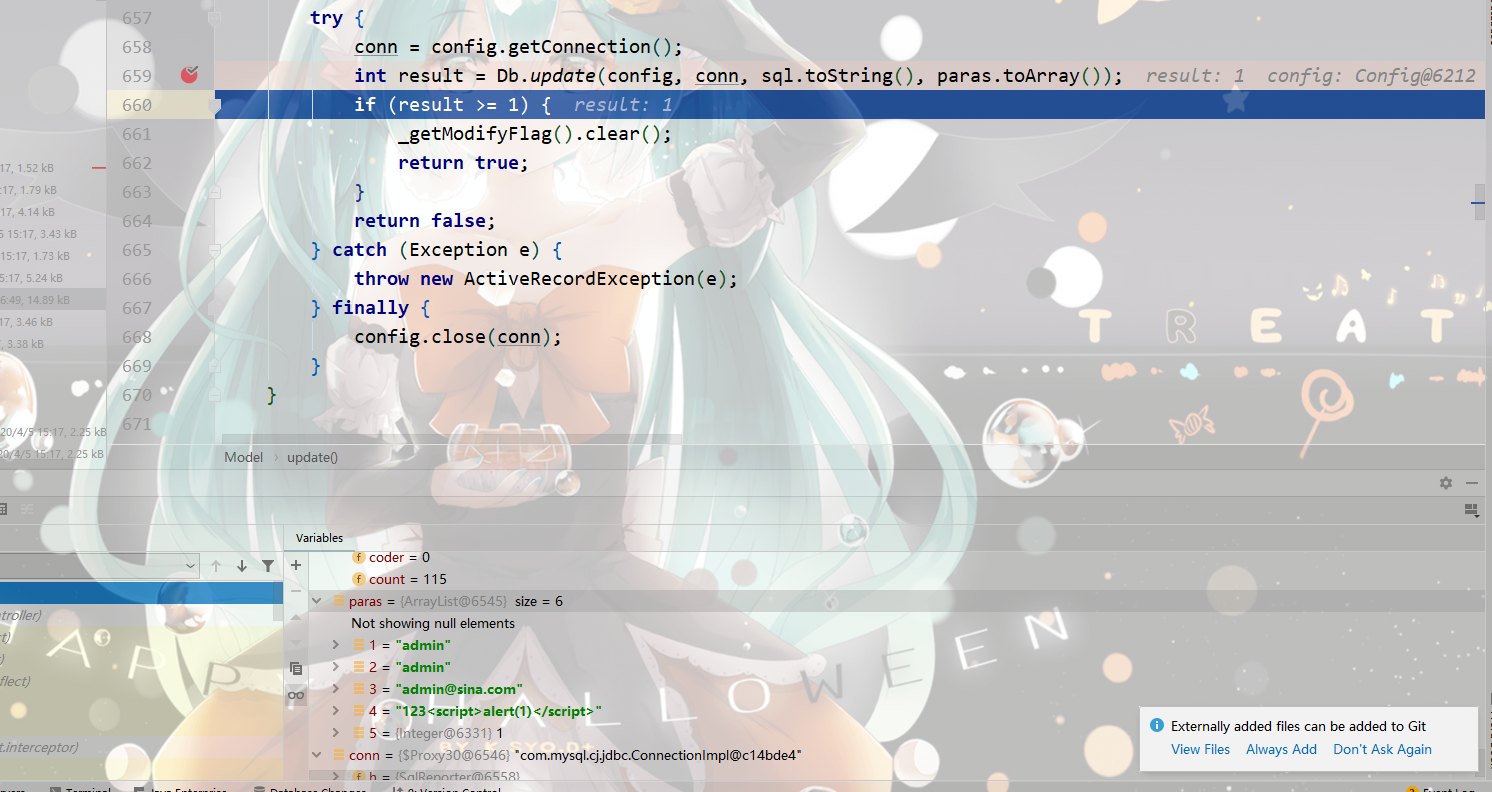The height and width of the screenshot is (792, 1492).
Task: Click '_getModifyFlag().clear();' on line 661
Action: (x=535, y=134)
